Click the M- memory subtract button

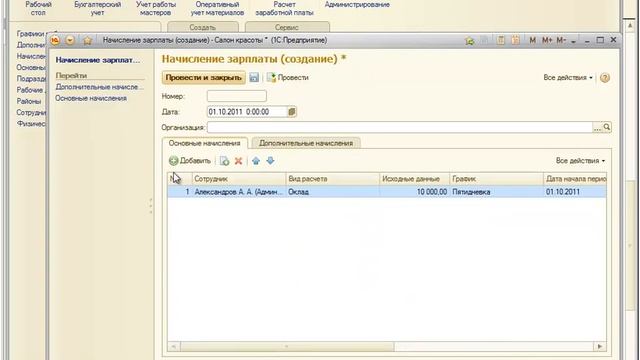pyautogui.click(x=561, y=40)
